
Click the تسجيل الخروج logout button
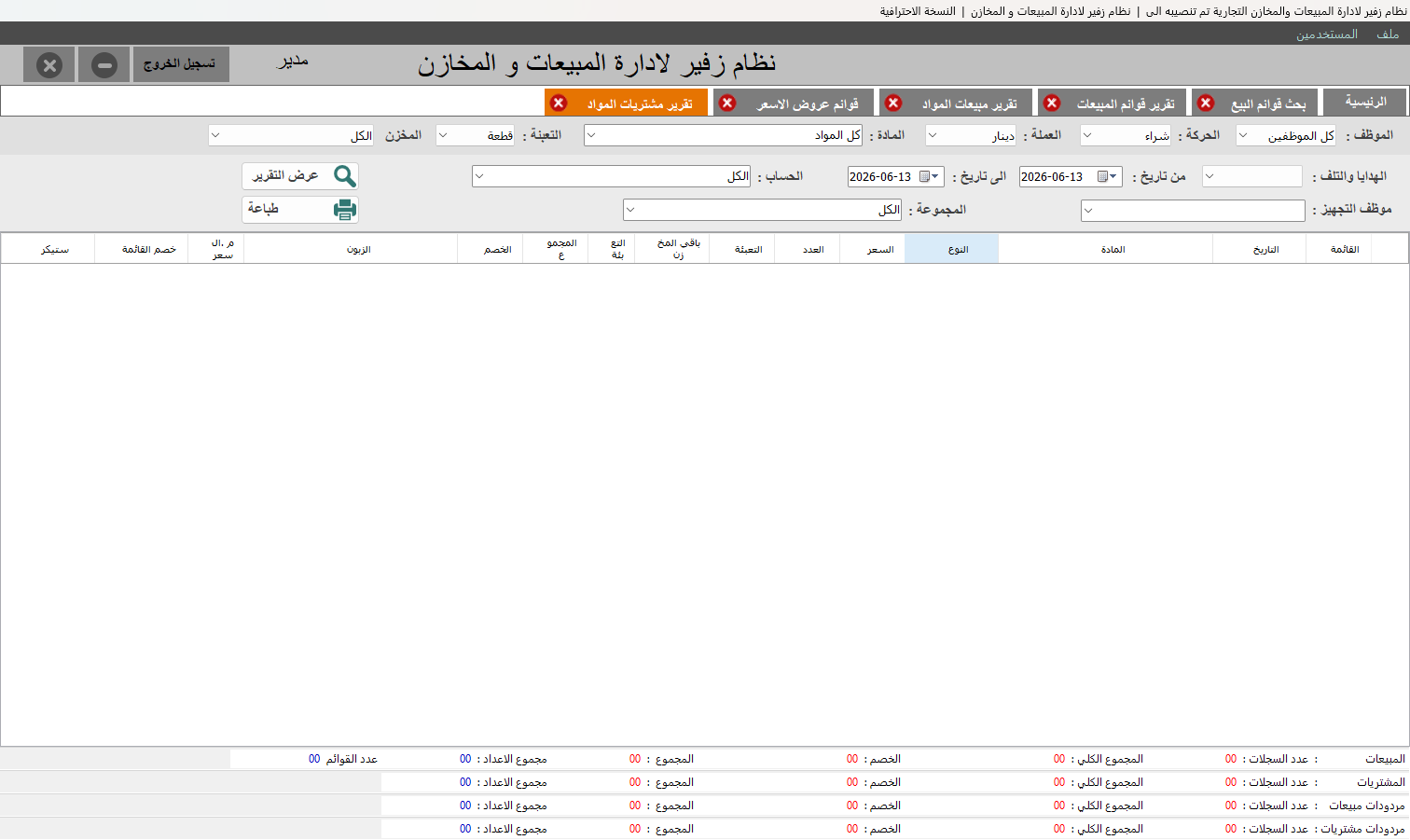181,64
